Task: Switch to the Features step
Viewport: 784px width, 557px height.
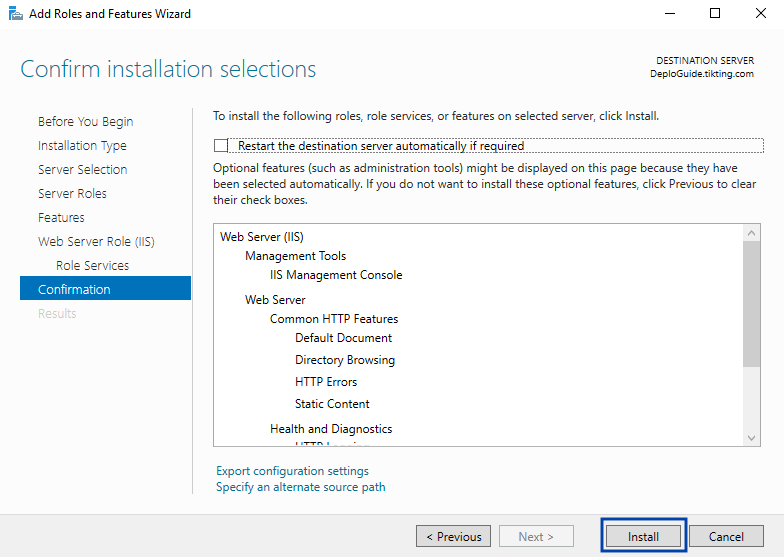Action: 61,218
